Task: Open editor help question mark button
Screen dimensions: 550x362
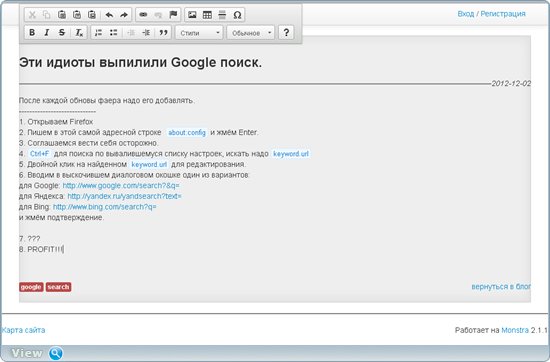Action: pos(286,33)
